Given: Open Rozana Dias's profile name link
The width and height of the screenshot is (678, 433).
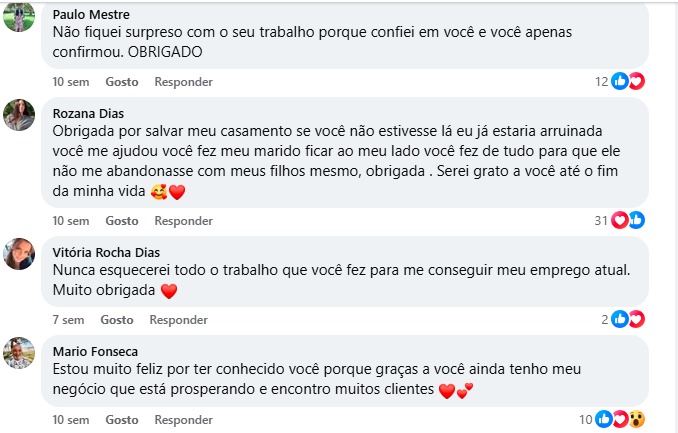Looking at the screenshot, I should (87, 113).
